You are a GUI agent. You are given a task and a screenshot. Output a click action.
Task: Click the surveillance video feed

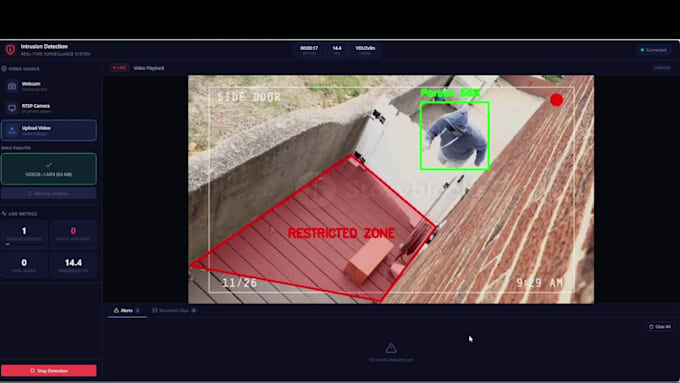tap(391, 190)
